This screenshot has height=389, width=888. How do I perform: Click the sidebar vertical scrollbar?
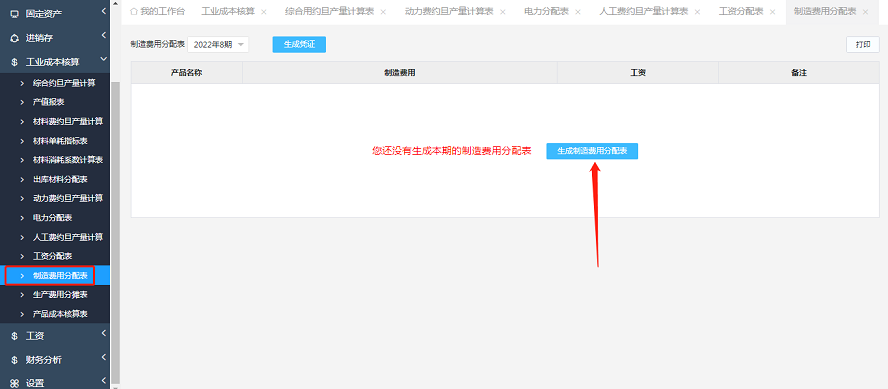point(116,232)
